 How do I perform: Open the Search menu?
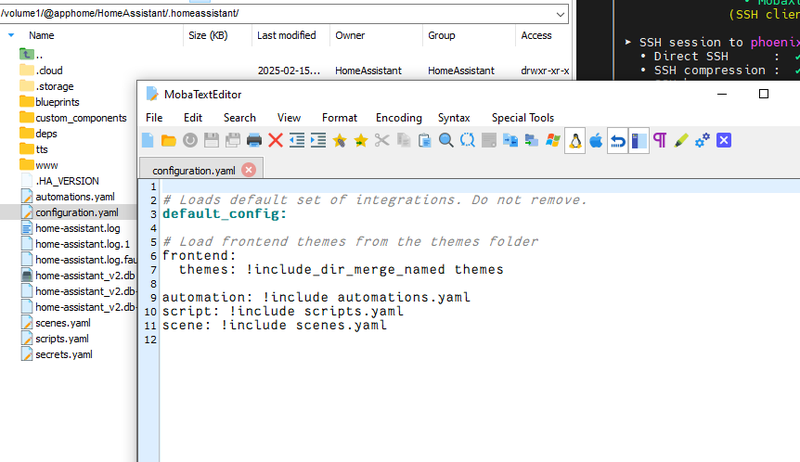pos(239,118)
